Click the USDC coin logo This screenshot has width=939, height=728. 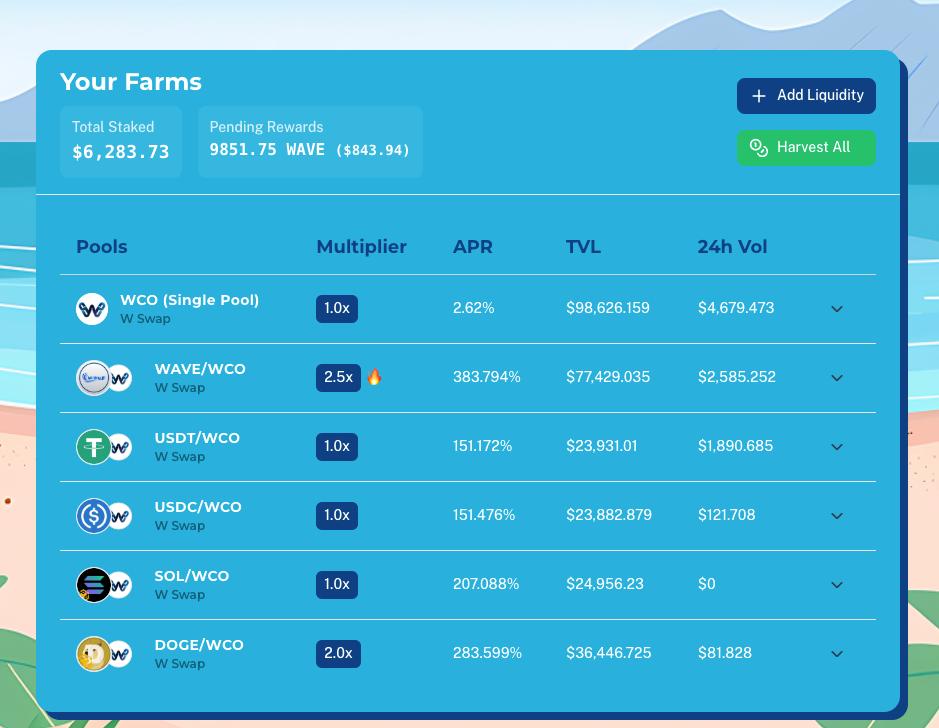click(x=93, y=515)
